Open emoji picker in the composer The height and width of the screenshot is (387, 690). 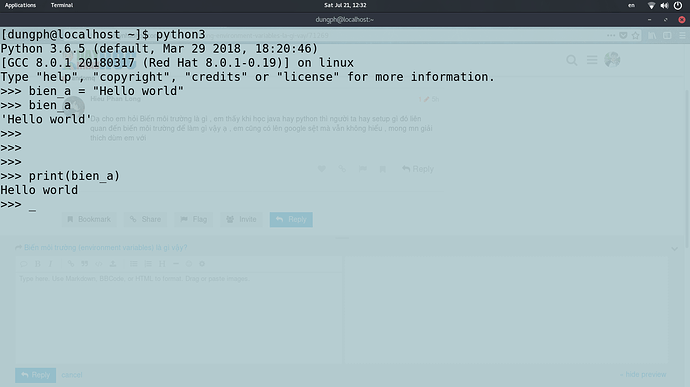pos(189,264)
